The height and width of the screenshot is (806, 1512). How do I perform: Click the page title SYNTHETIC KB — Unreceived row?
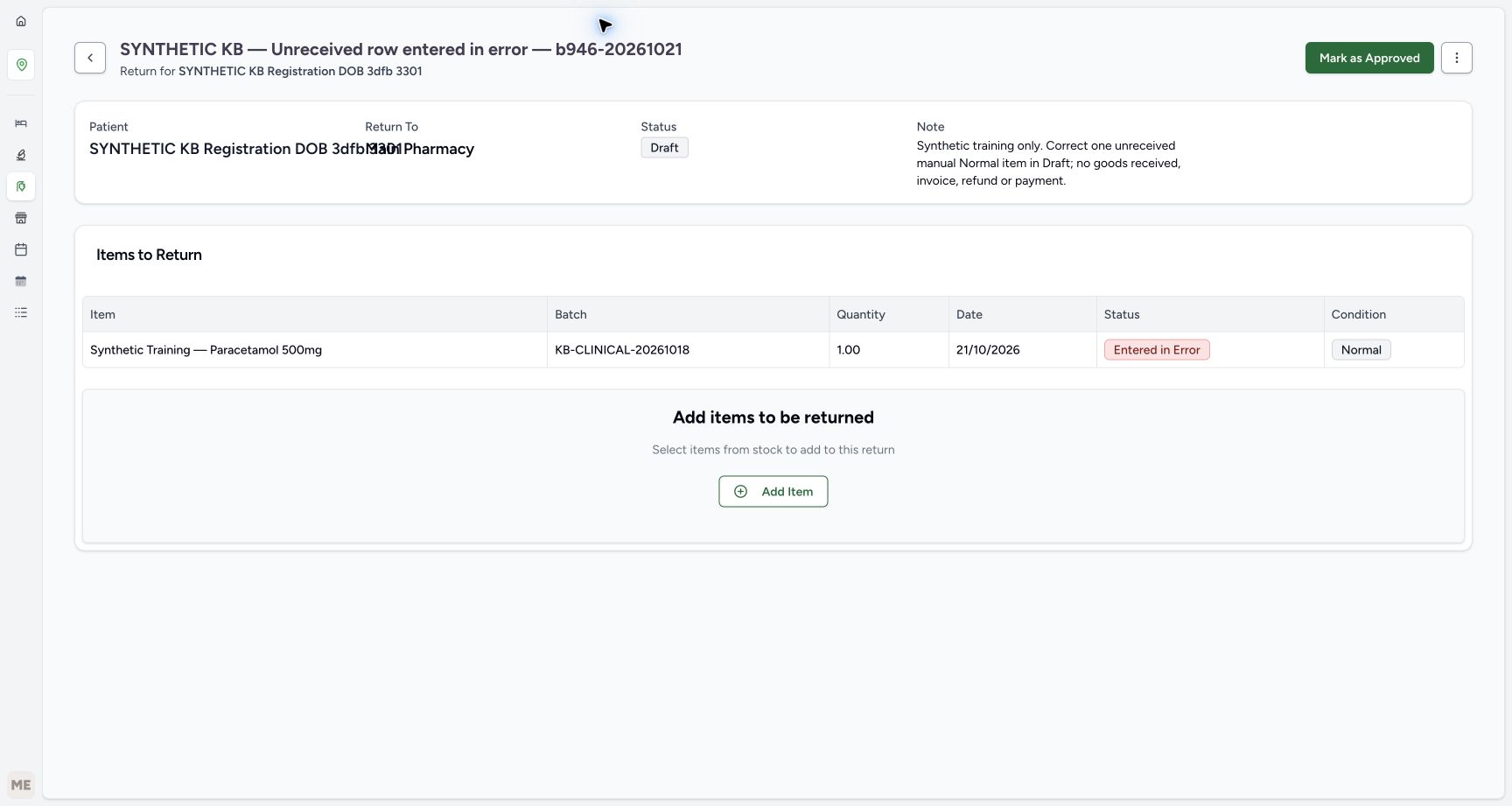[401, 49]
